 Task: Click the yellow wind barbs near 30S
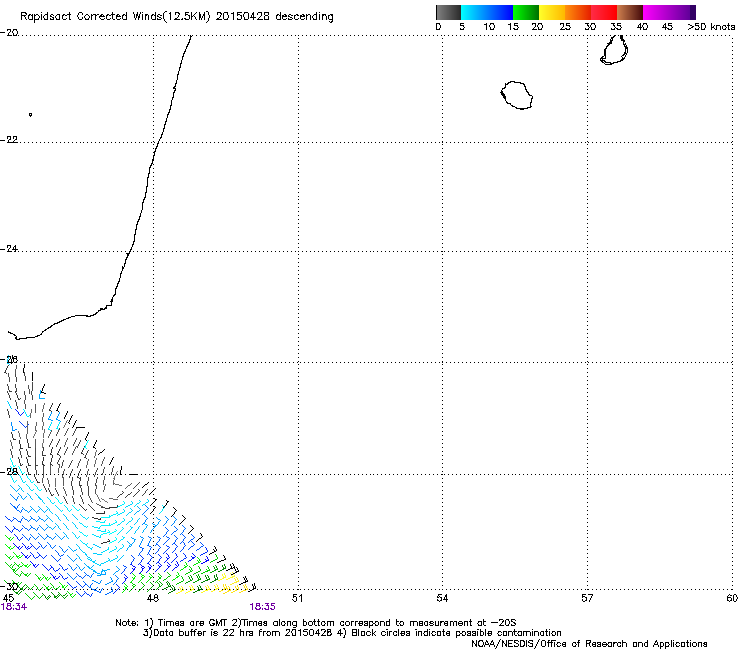[x=213, y=584]
